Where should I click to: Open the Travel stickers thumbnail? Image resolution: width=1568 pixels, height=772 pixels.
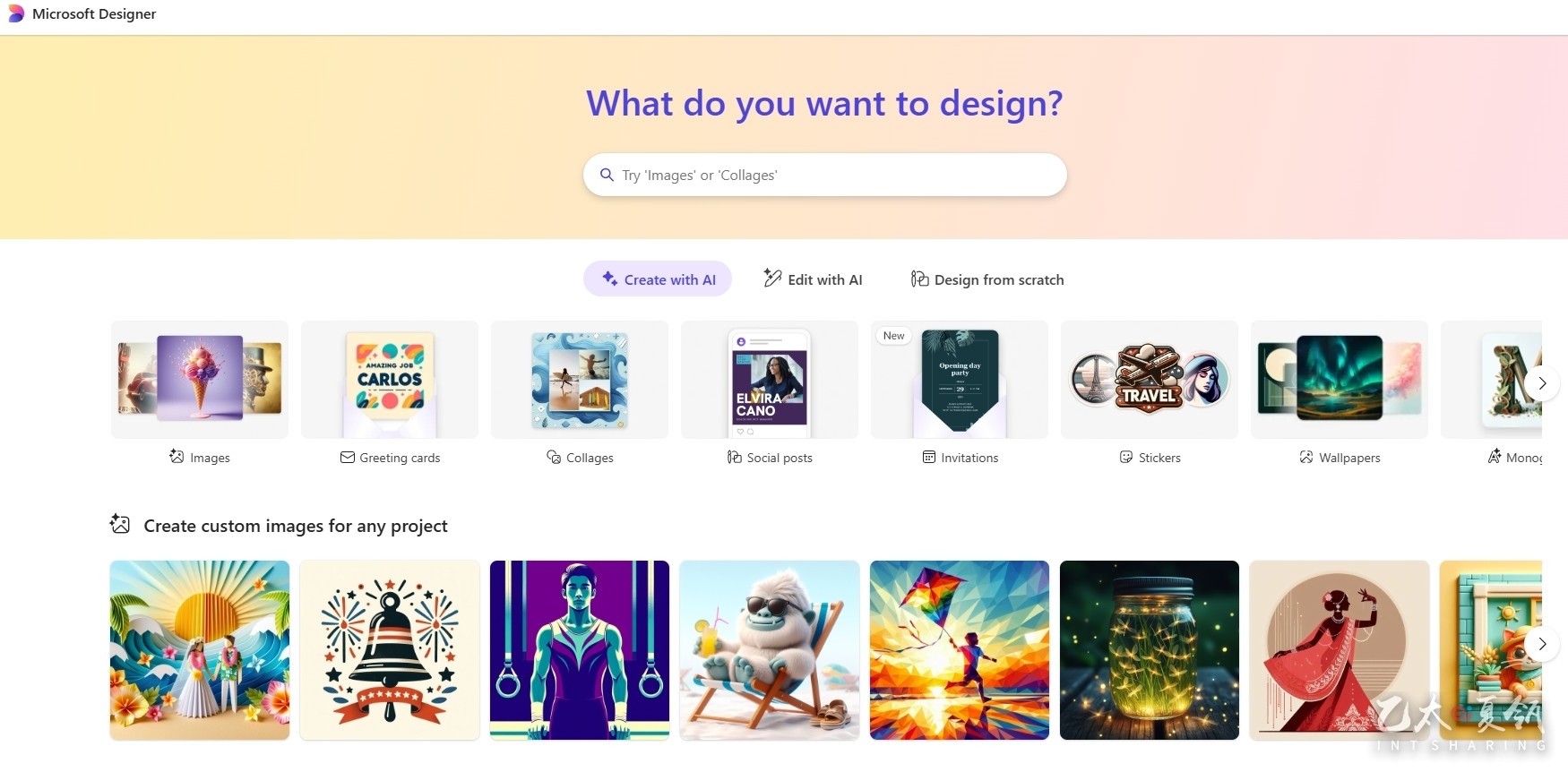(1150, 380)
